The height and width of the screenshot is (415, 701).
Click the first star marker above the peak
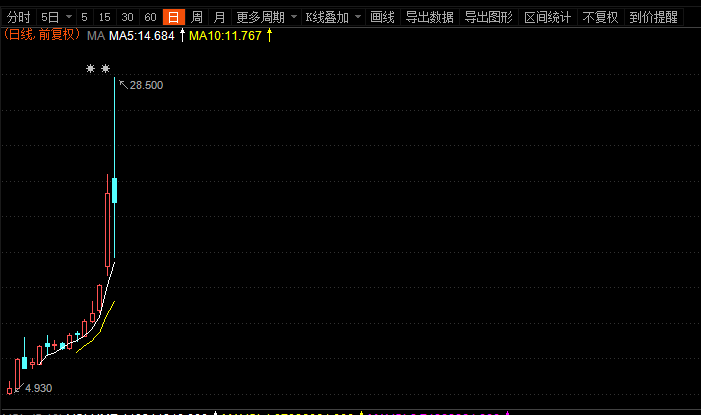pyautogui.click(x=90, y=69)
